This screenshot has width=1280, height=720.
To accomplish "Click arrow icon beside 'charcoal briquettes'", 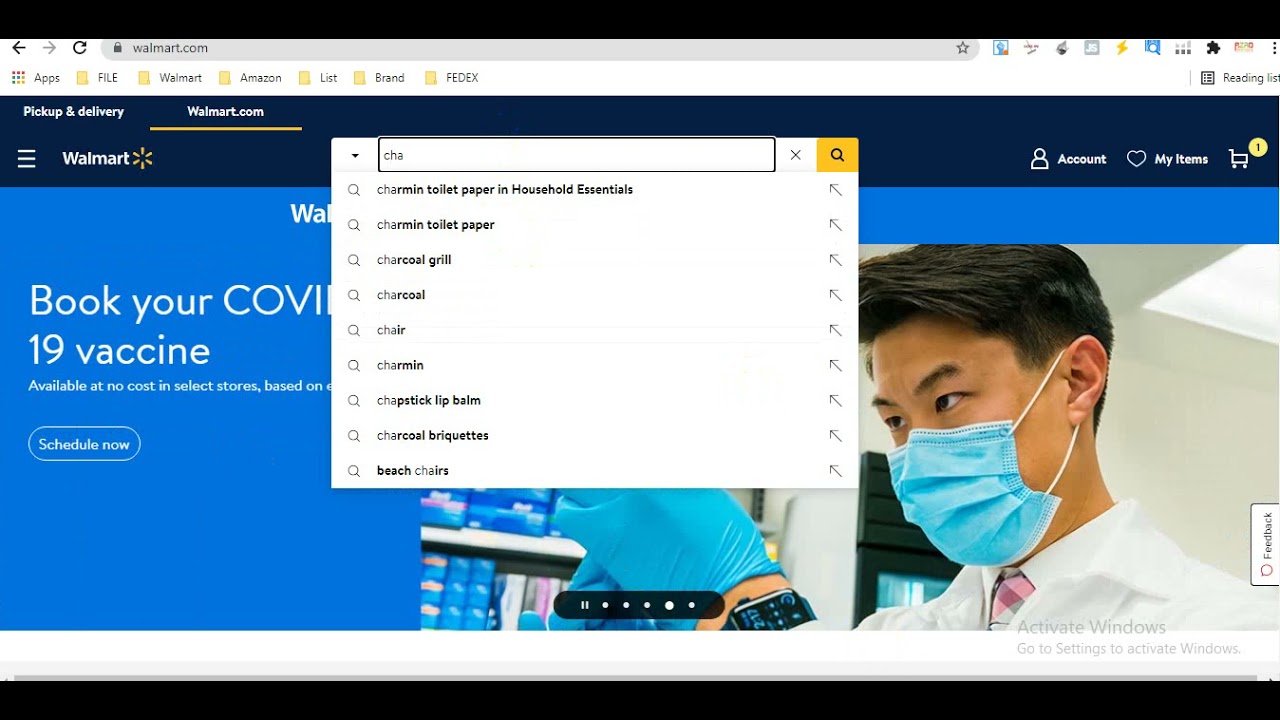I will (x=835, y=435).
